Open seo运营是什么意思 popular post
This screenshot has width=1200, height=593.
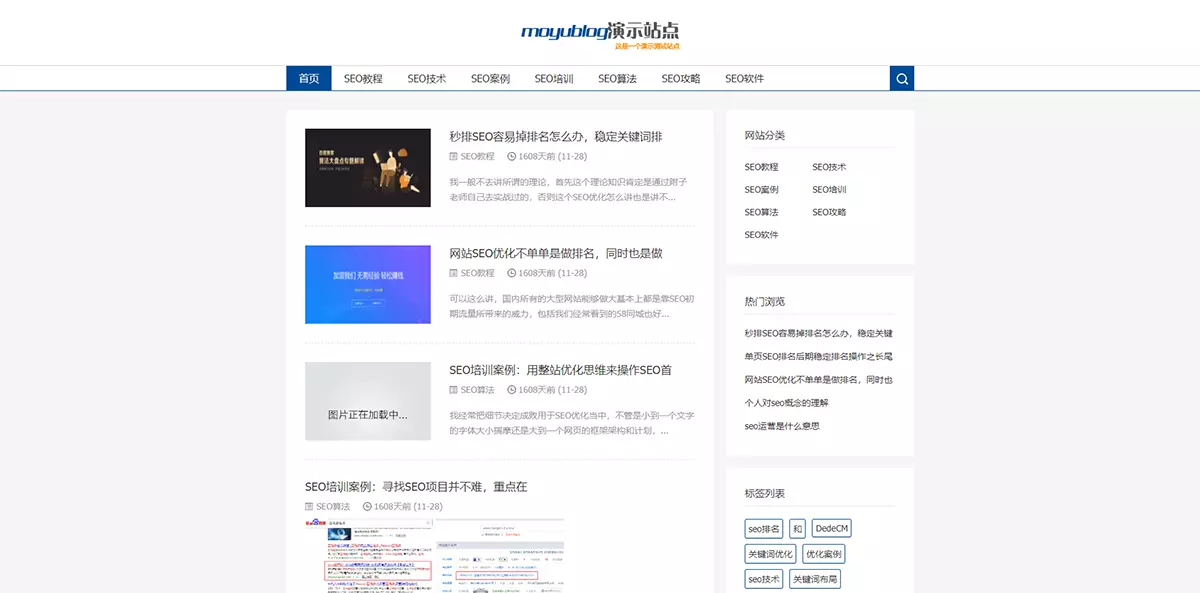coord(782,426)
